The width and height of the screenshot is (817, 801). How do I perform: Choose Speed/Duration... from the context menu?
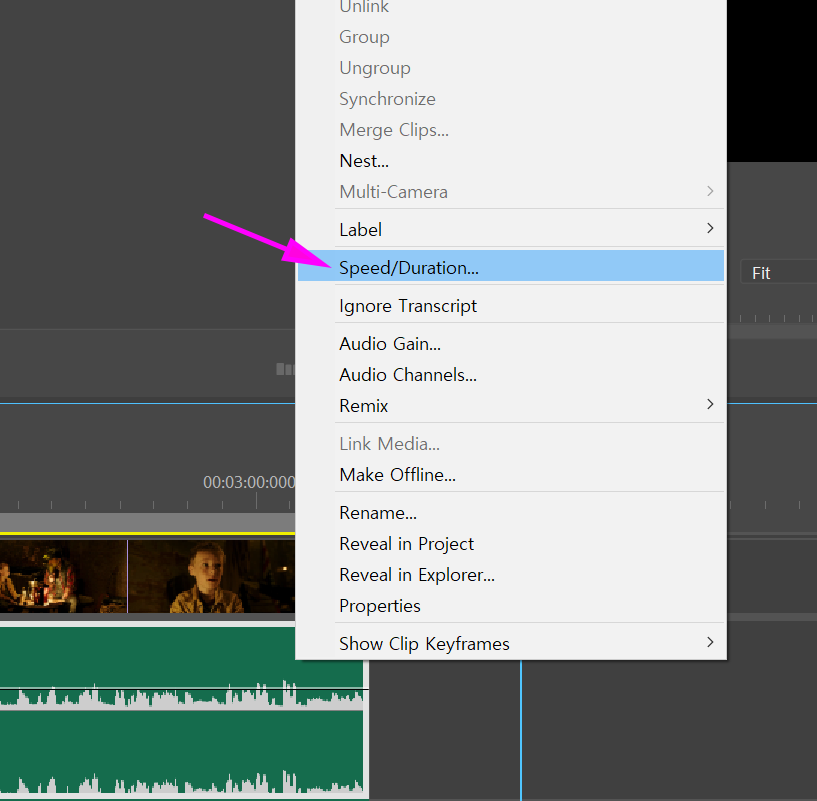(511, 267)
